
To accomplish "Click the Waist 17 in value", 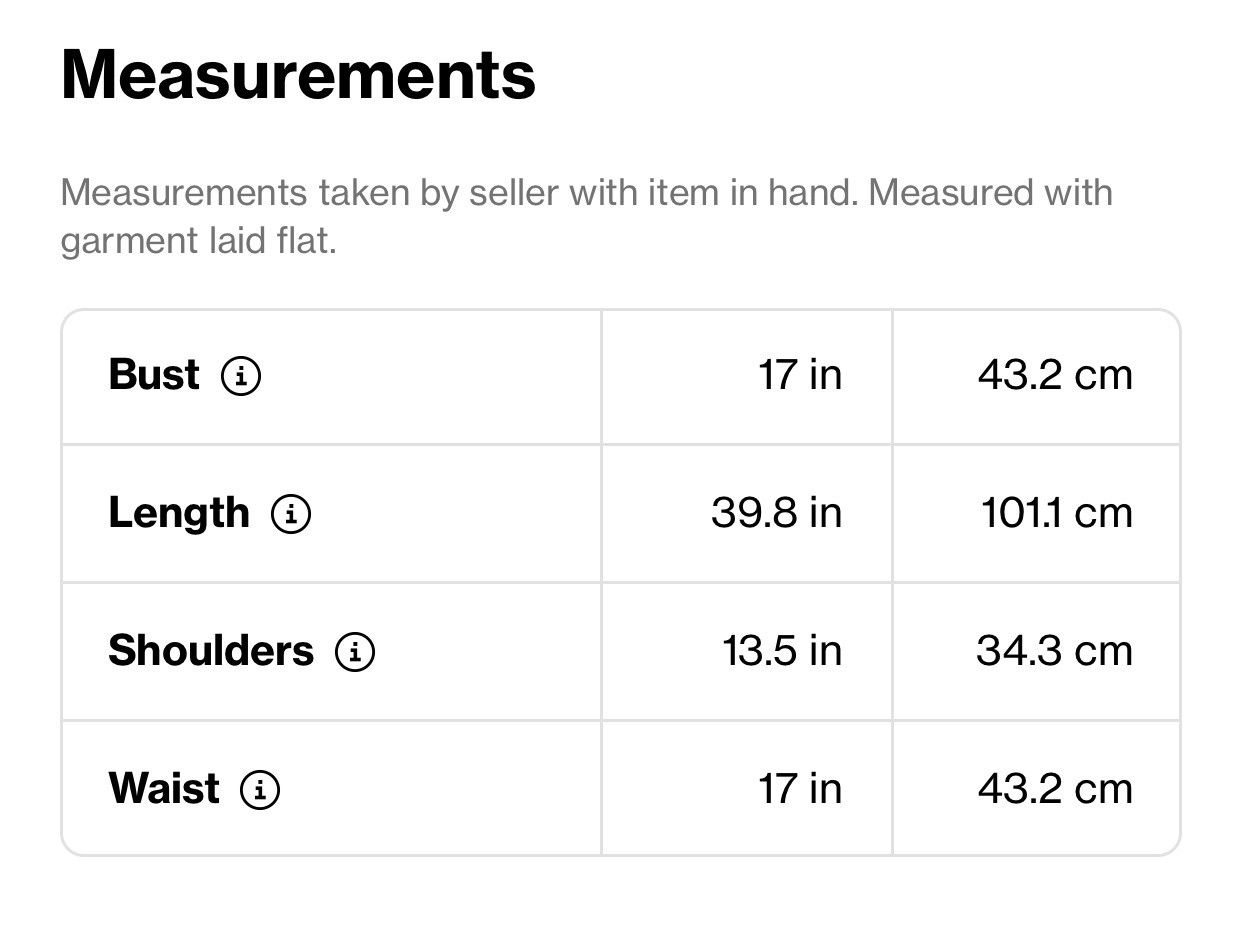I will 800,789.
